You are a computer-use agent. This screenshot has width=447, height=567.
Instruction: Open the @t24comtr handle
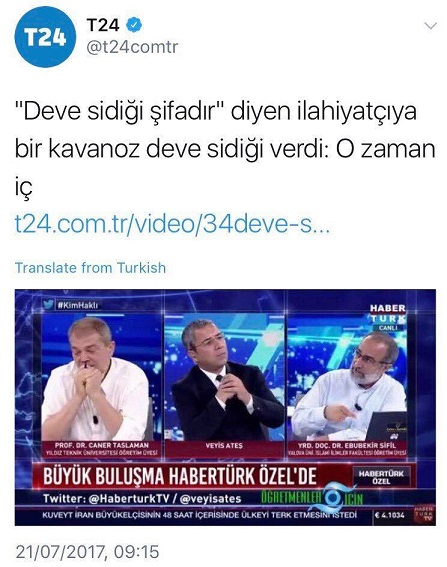[132, 47]
